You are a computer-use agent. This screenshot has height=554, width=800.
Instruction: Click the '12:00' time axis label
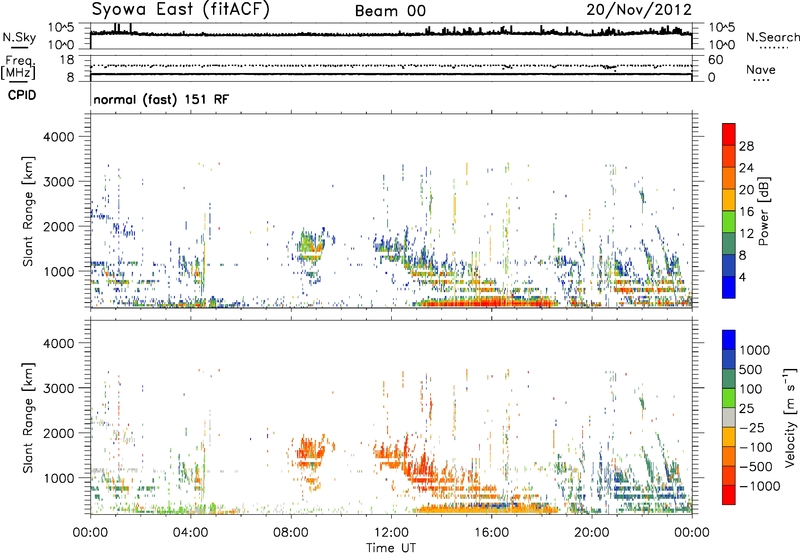pos(391,533)
